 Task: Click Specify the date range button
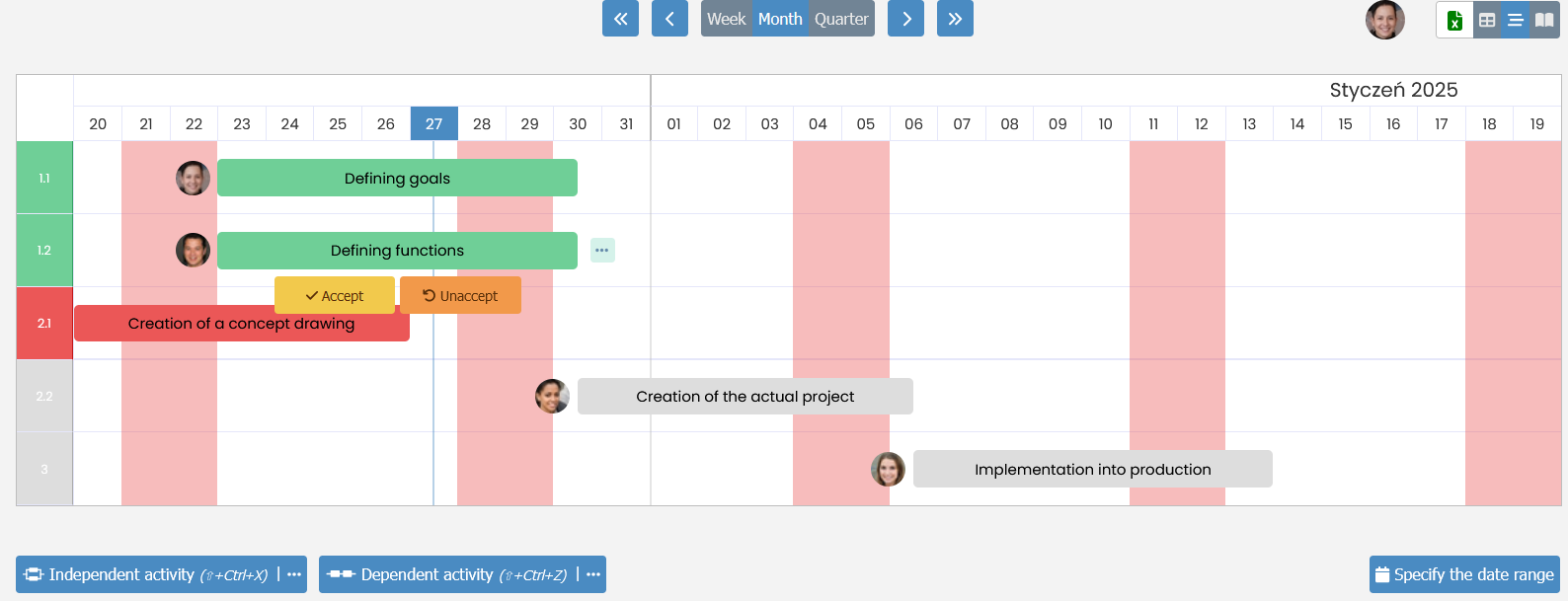[x=1464, y=574]
